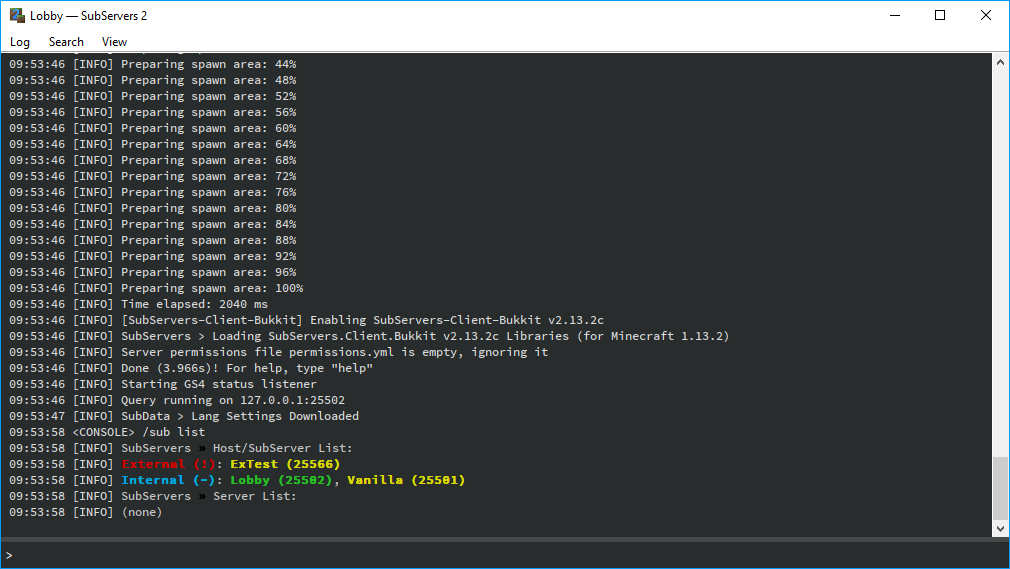Click 'Time elapsed: 2040 ms' line

tap(138, 304)
